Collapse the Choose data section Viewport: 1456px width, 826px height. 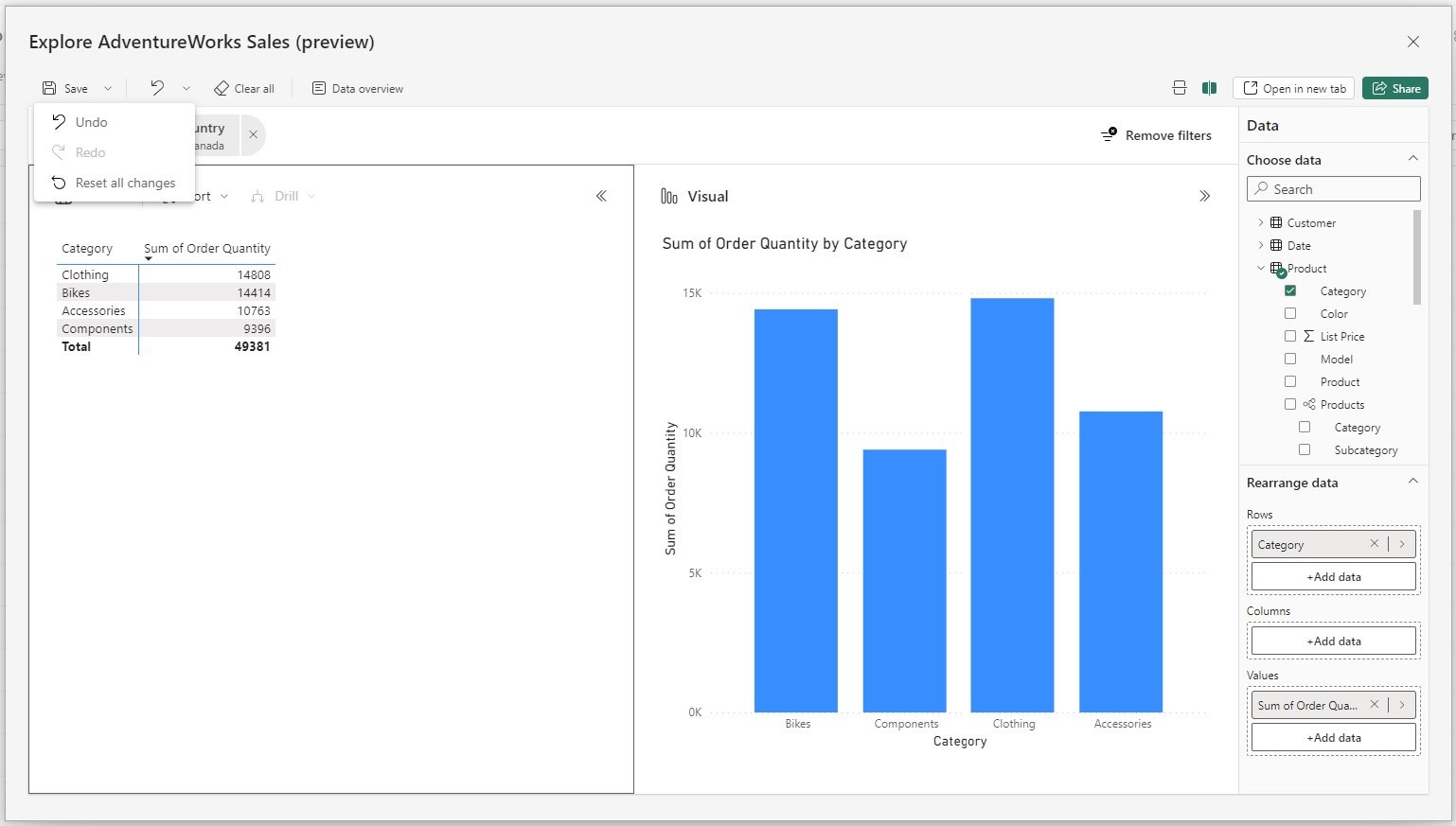[x=1412, y=159]
